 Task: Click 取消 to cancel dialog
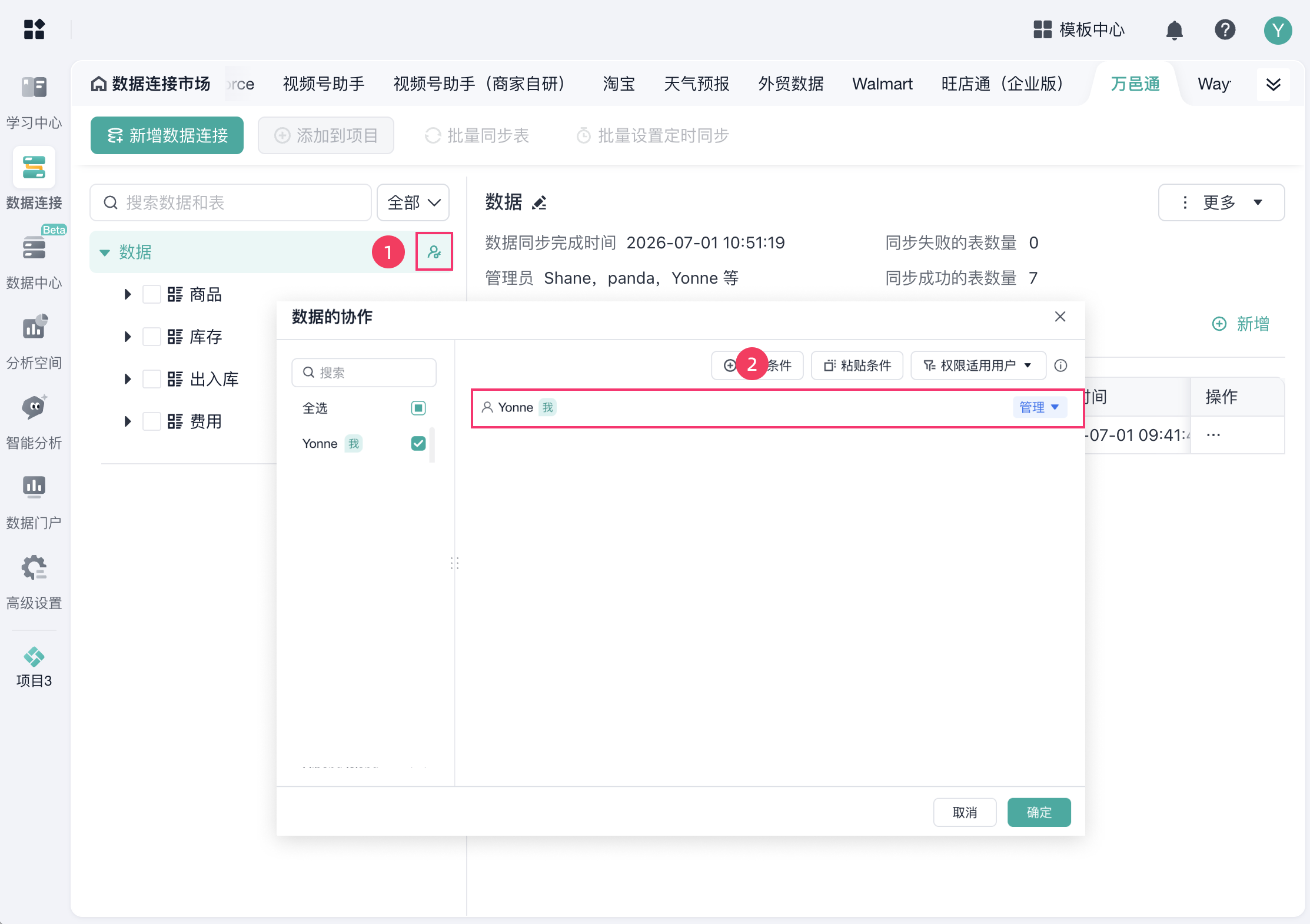click(x=965, y=812)
